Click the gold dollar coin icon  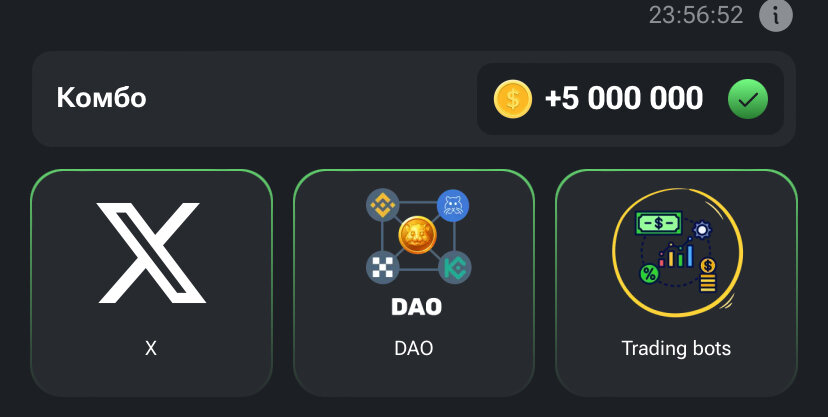[x=513, y=99]
